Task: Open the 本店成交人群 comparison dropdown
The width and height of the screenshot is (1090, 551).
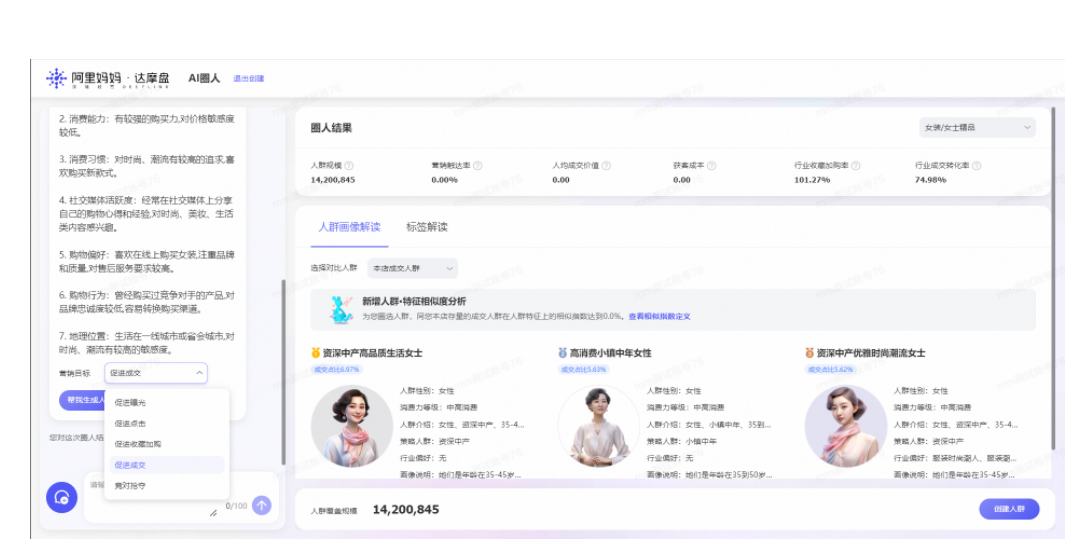Action: coord(413,268)
